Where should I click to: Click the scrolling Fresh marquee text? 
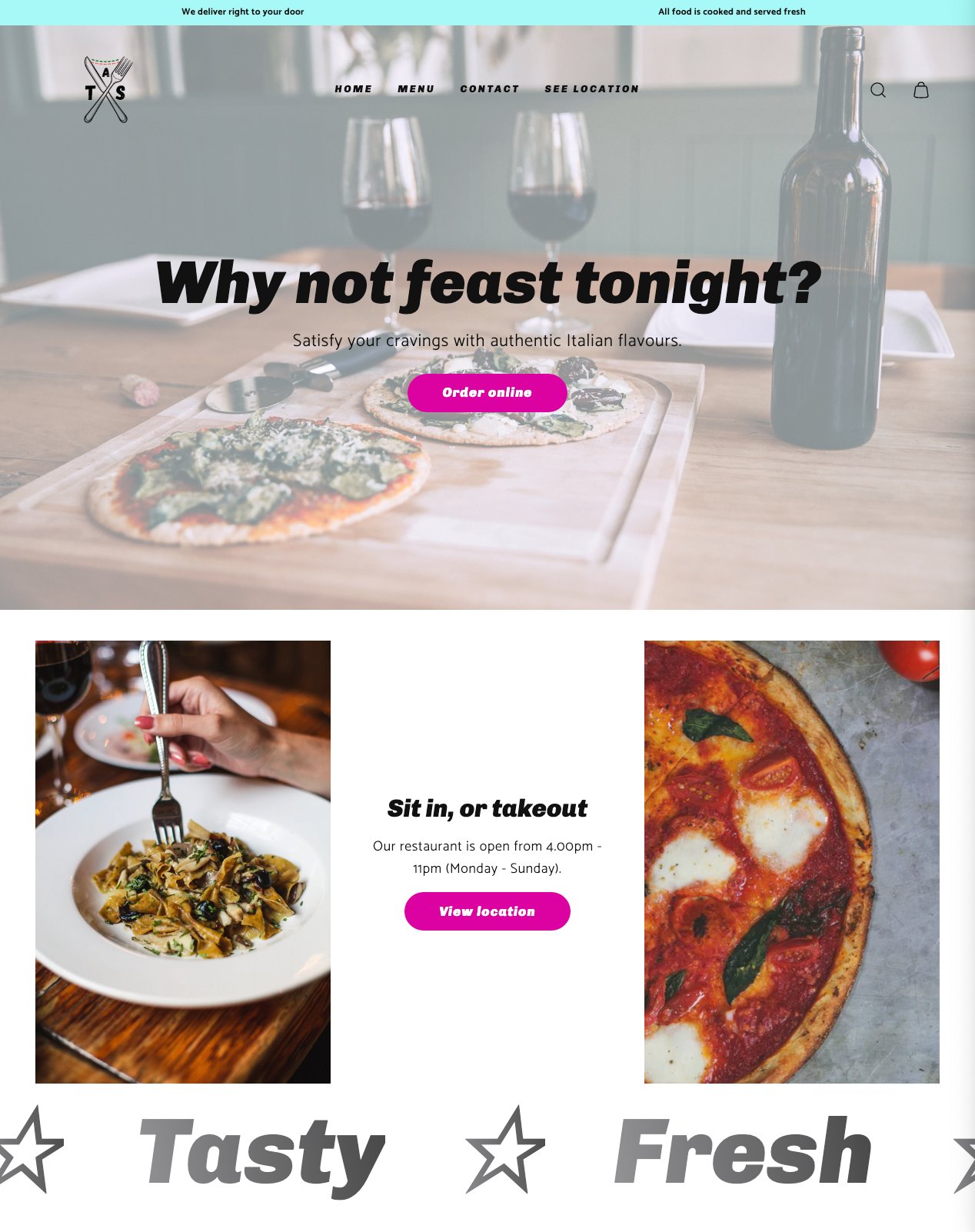[743, 1152]
